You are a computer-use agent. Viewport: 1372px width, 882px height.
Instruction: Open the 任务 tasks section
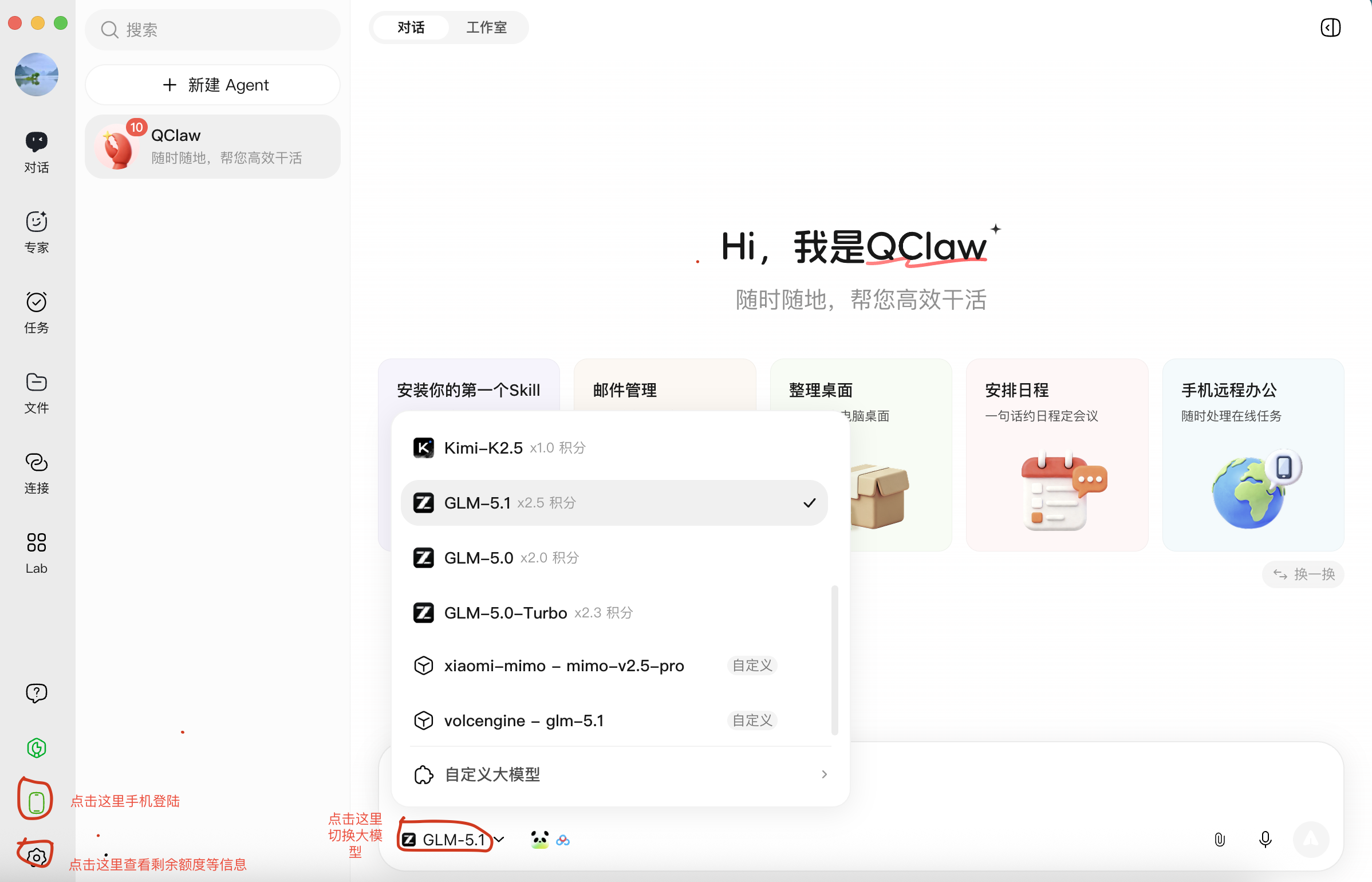click(x=37, y=313)
